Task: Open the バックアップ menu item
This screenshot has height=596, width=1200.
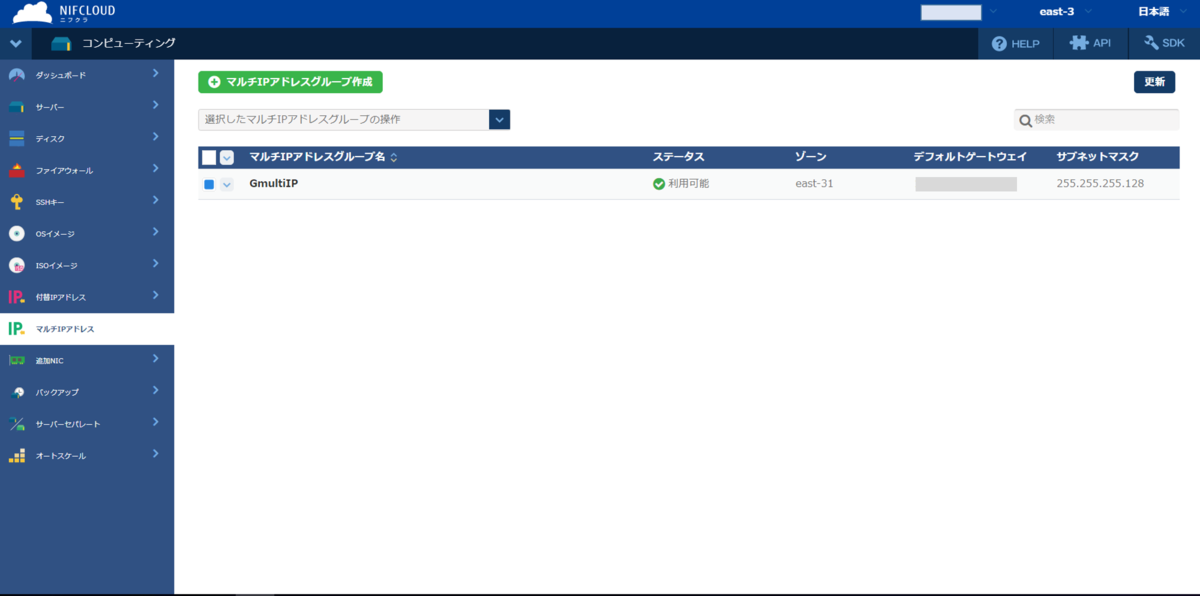Action: click(87, 392)
